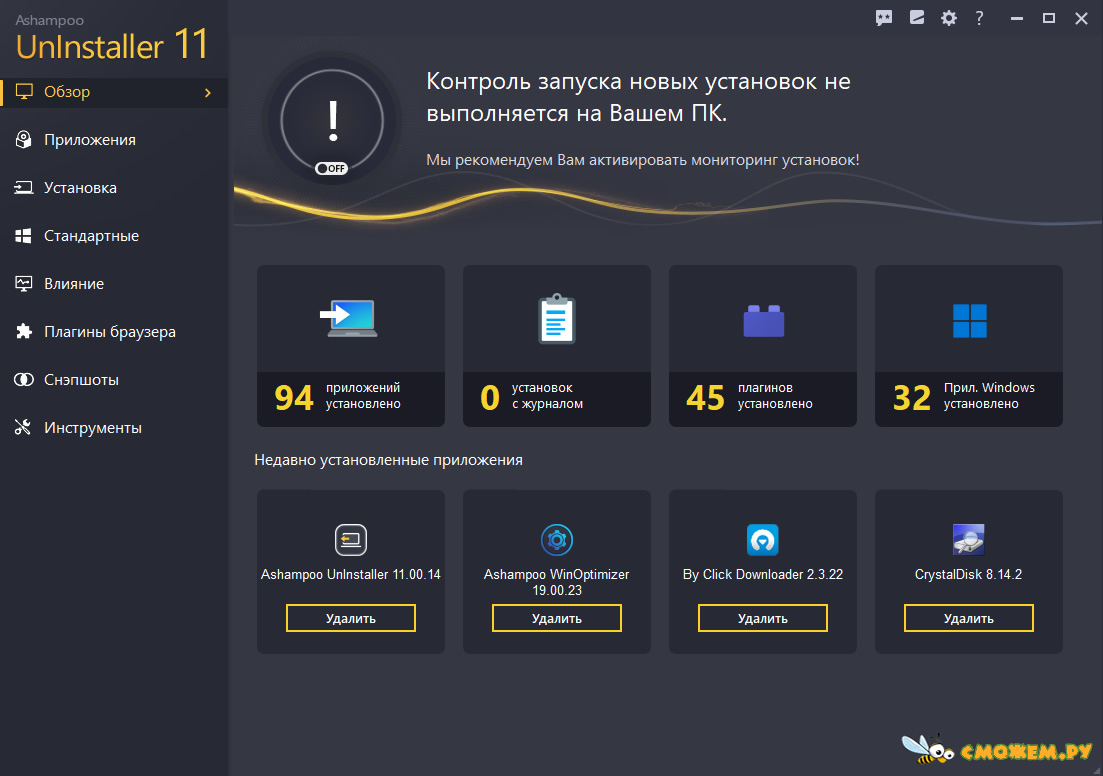Open settings via the gear icon
1103x776 pixels.
click(x=949, y=18)
